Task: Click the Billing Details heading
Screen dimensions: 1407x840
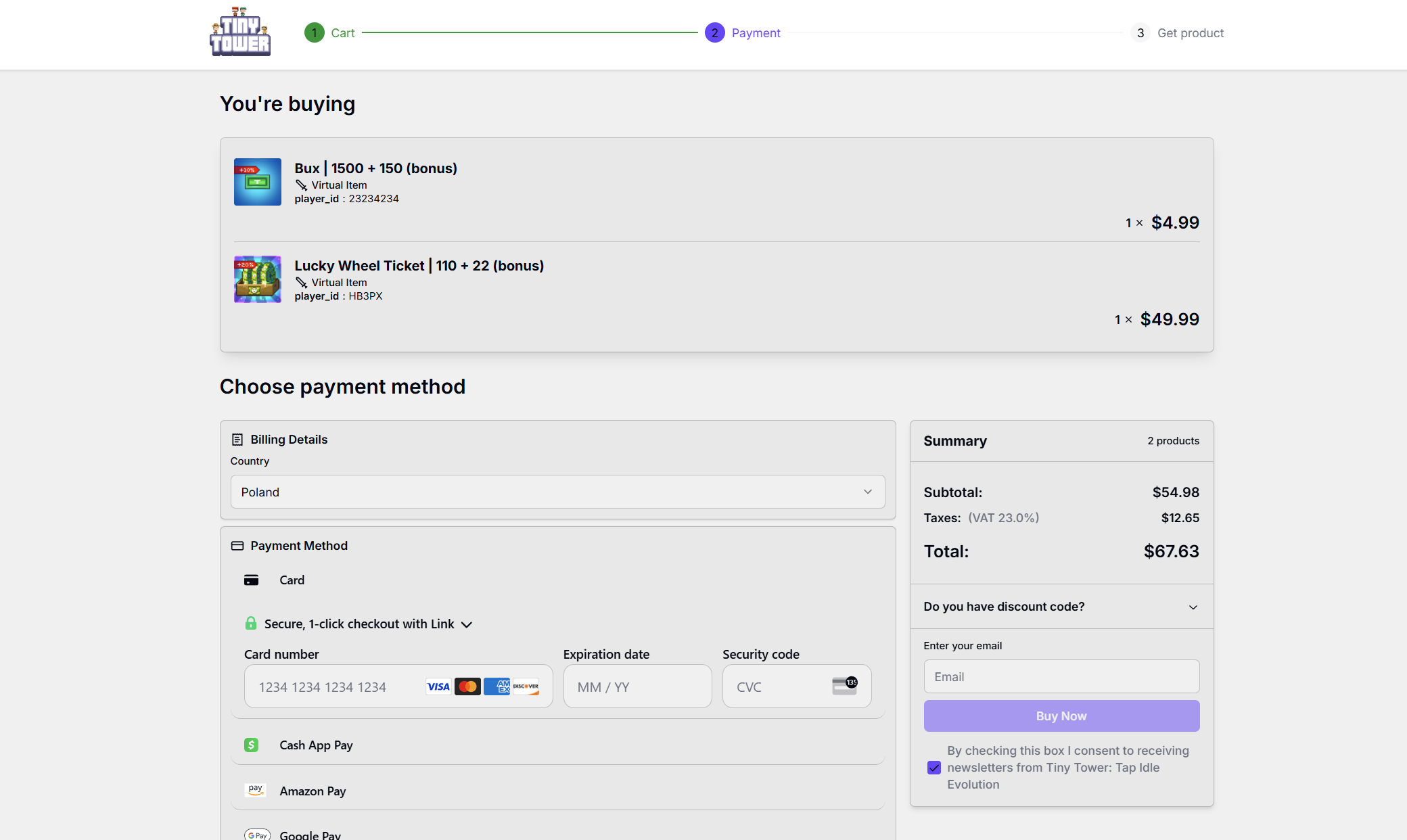Action: pos(289,440)
